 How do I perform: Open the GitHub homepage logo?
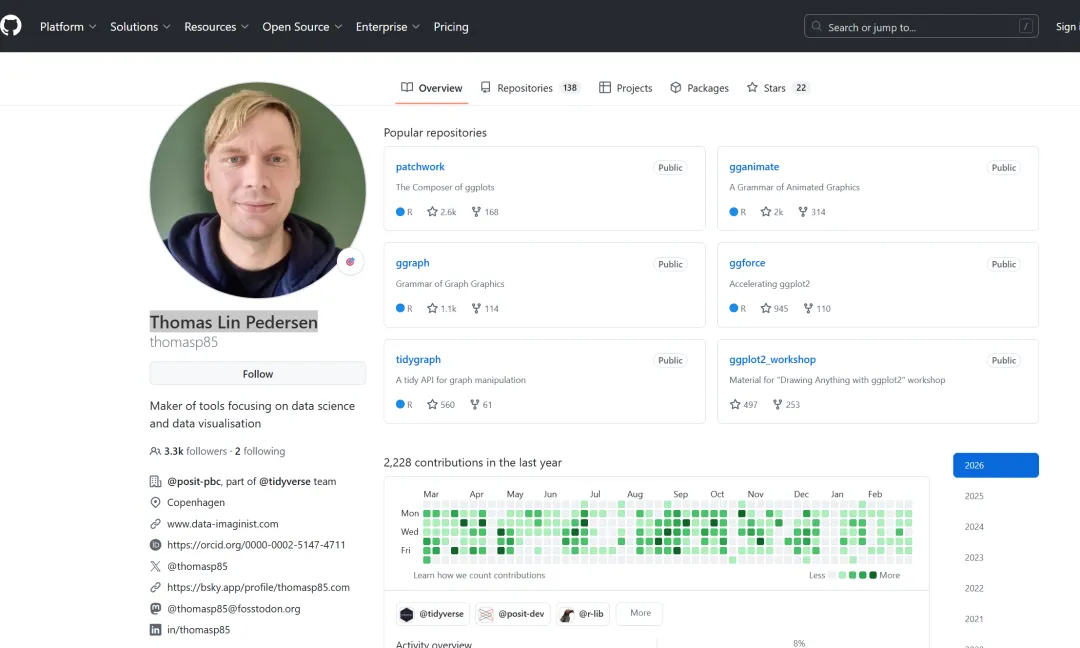pos(10,26)
